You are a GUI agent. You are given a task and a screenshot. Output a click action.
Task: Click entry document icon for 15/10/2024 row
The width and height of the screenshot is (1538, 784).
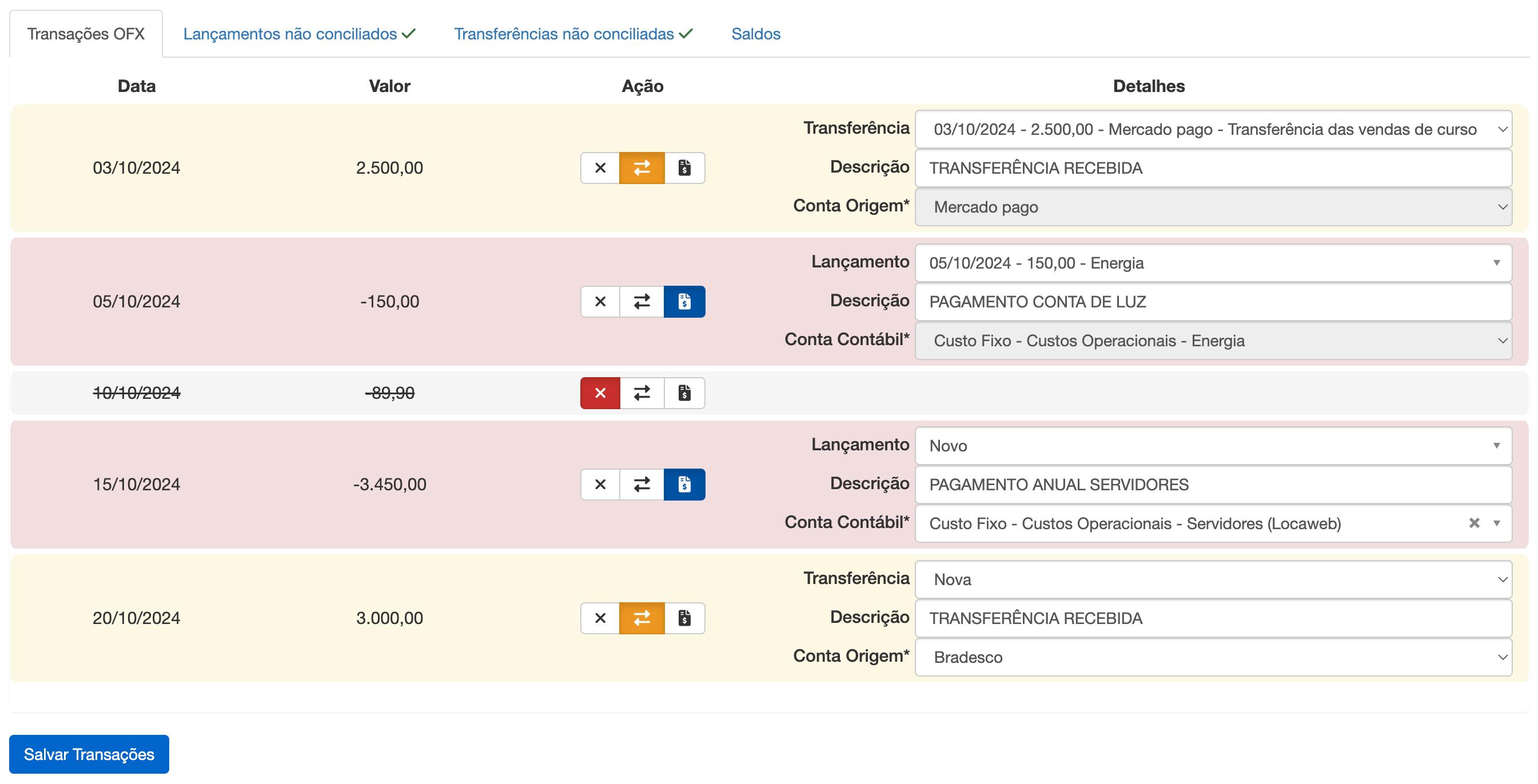(684, 484)
